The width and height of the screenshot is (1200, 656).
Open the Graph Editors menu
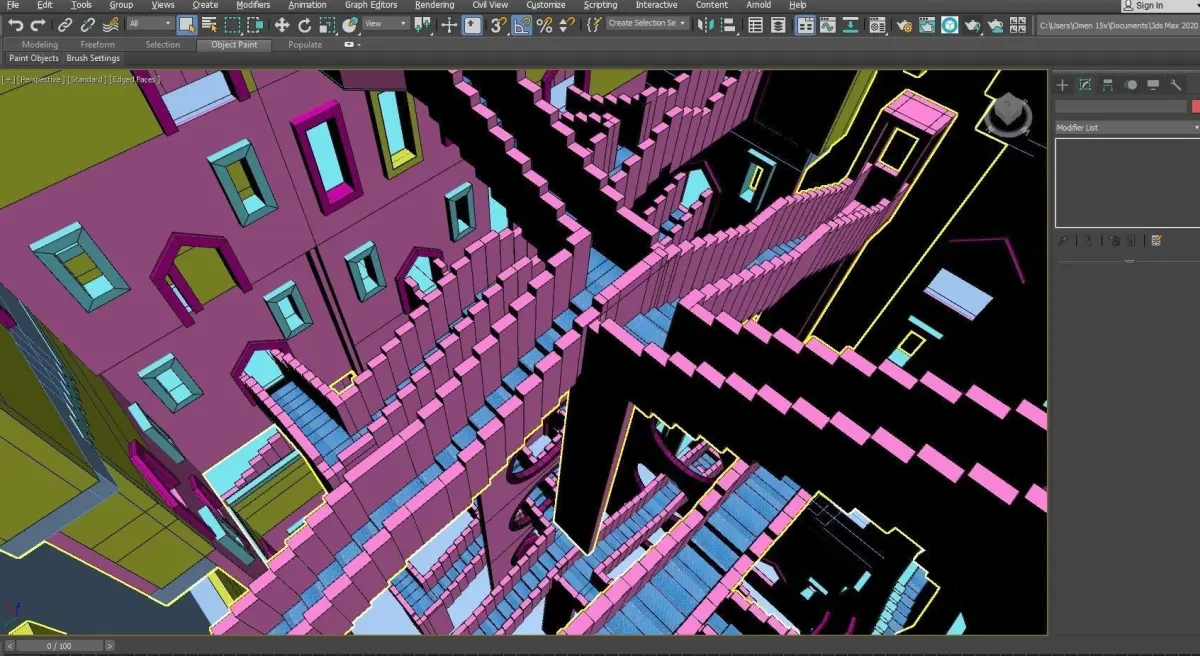tap(371, 5)
